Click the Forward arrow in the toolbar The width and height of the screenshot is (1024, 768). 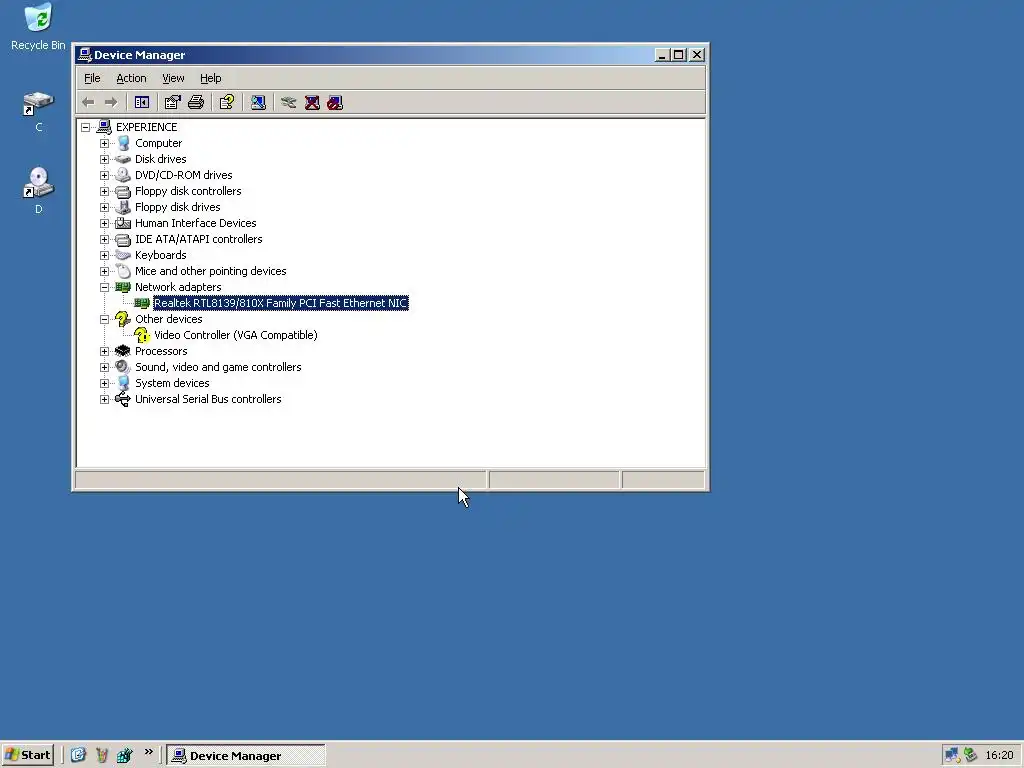111,103
